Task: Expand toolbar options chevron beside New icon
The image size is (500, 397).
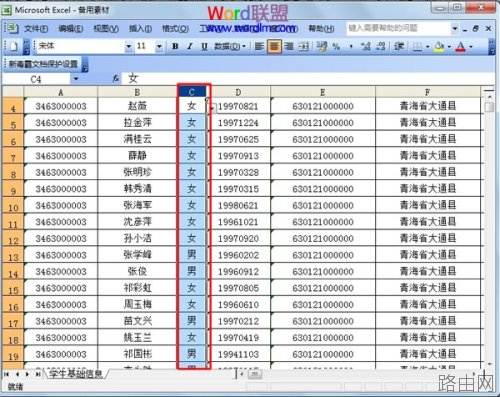Action: click(26, 47)
